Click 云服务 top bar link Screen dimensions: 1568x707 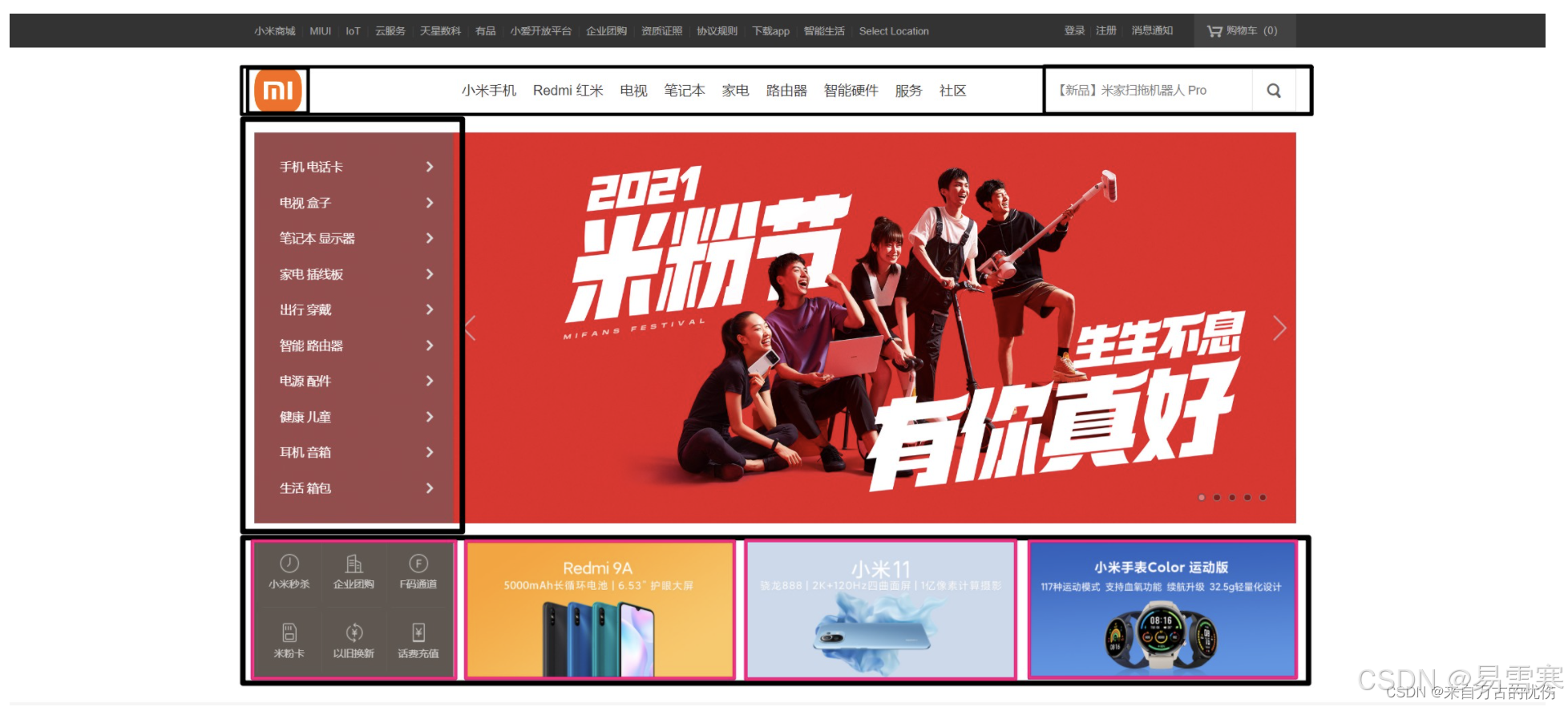coord(390,31)
